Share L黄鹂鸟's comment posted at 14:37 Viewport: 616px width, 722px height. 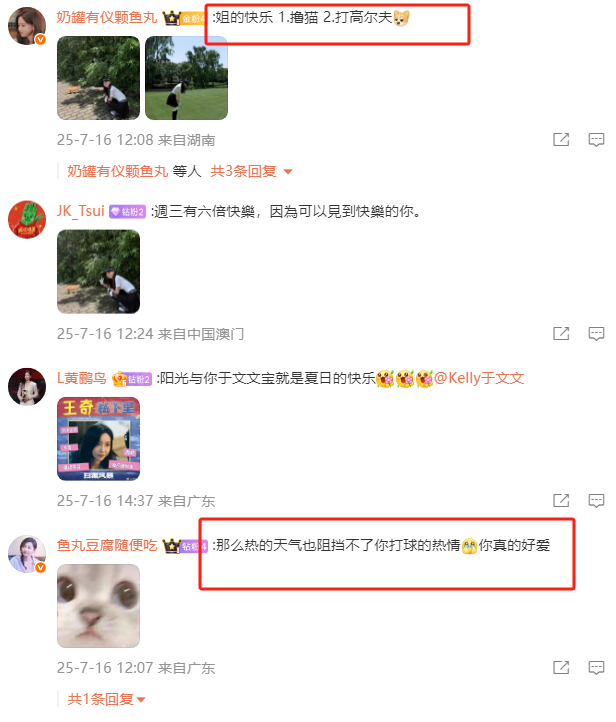click(561, 501)
